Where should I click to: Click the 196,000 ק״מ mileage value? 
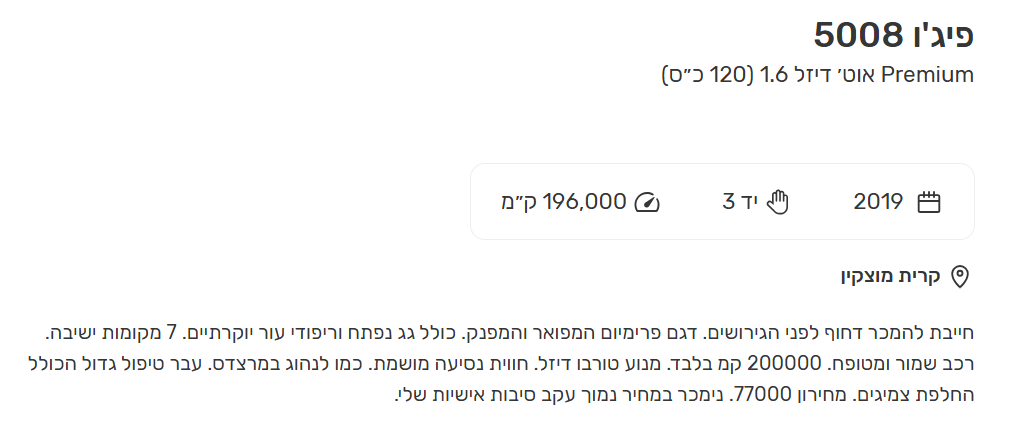pyautogui.click(x=563, y=202)
